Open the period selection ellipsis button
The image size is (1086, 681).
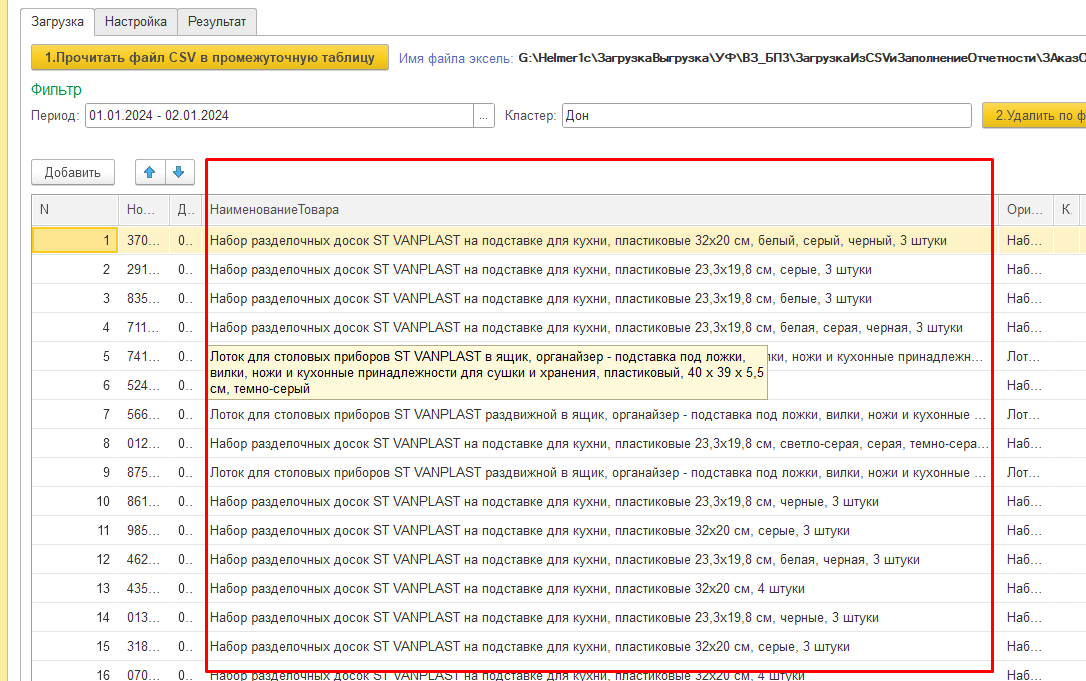pyautogui.click(x=483, y=116)
